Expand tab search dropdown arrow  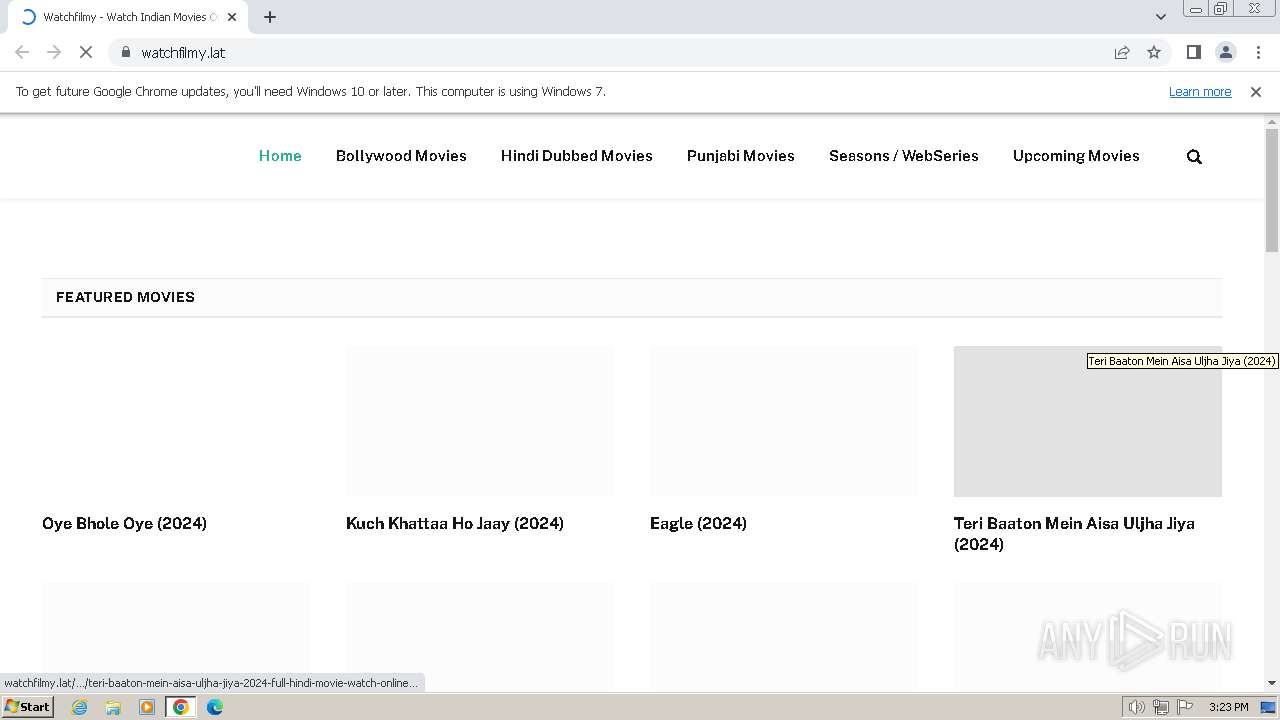point(1160,17)
